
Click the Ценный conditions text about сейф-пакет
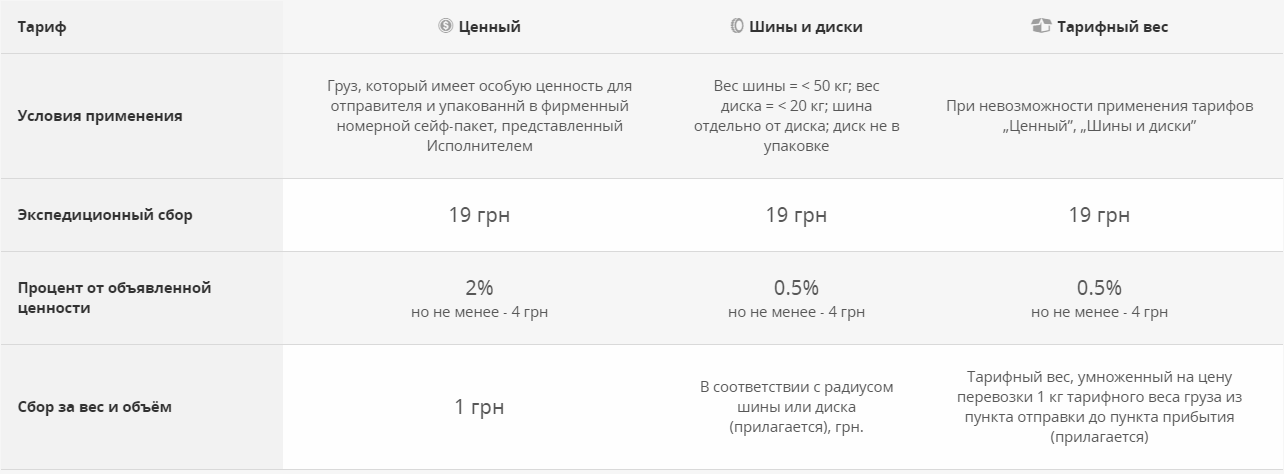479,116
